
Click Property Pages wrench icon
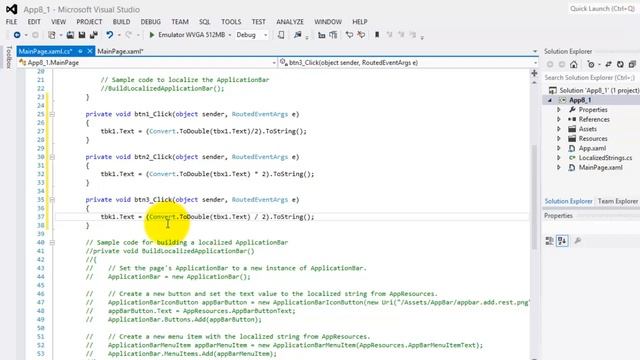coord(578,241)
